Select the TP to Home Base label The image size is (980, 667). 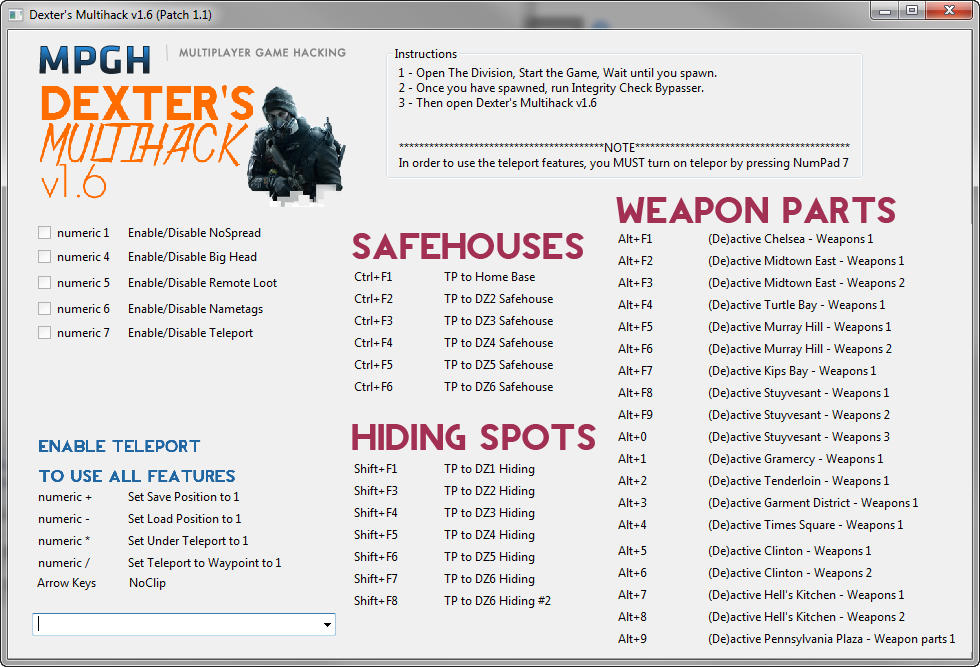click(x=489, y=277)
